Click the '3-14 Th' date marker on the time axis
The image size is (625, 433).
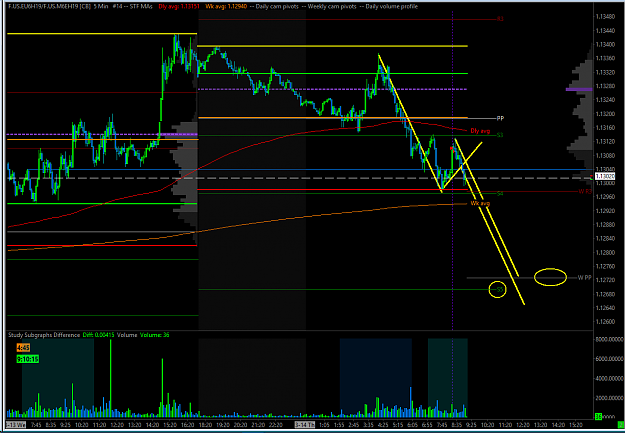tap(305, 425)
